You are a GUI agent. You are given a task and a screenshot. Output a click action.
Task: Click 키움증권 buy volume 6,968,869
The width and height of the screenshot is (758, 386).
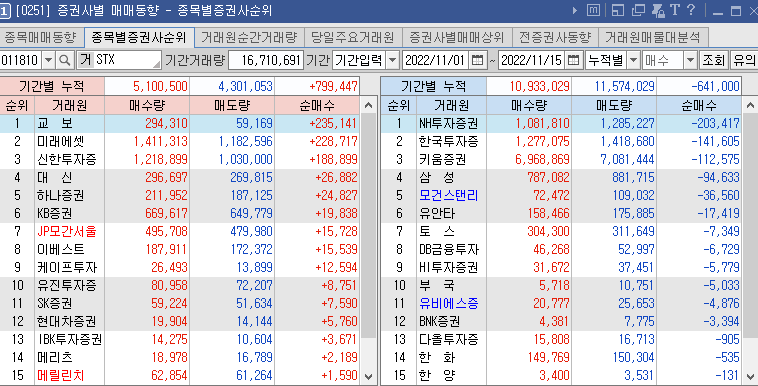tap(542, 159)
